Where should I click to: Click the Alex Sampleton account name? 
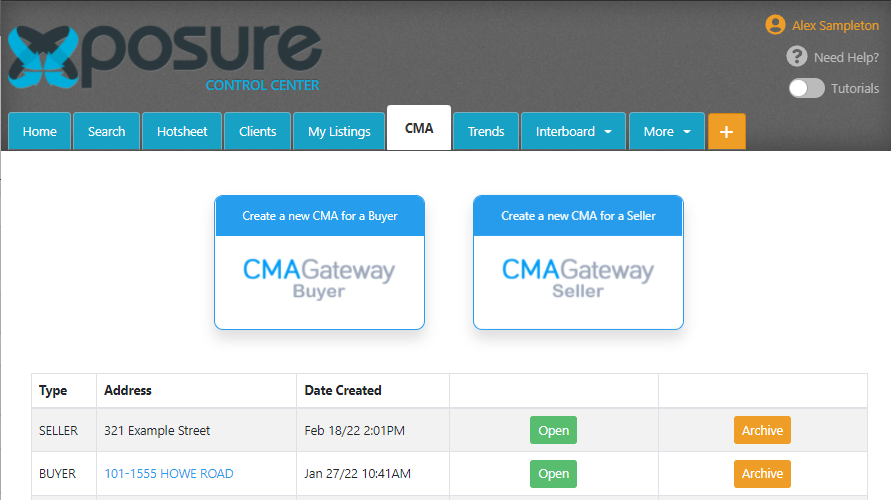pyautogui.click(x=835, y=26)
